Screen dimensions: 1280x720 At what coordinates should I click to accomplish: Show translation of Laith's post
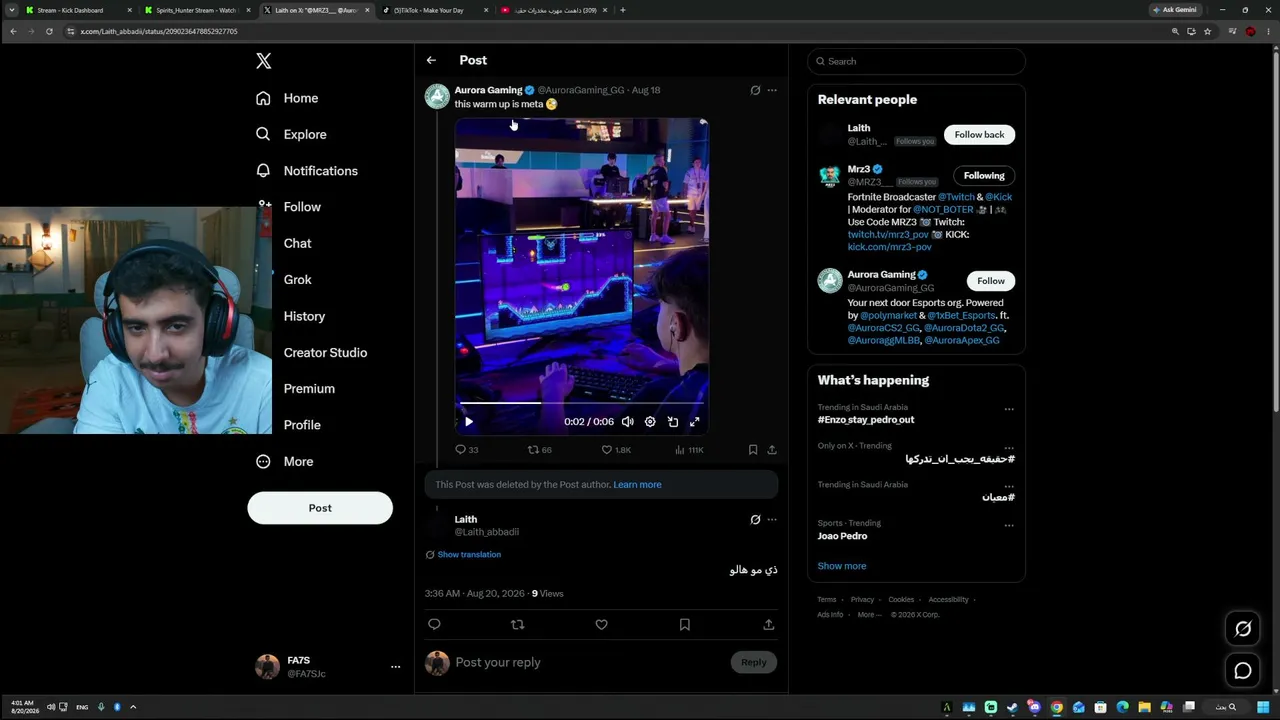click(x=469, y=555)
